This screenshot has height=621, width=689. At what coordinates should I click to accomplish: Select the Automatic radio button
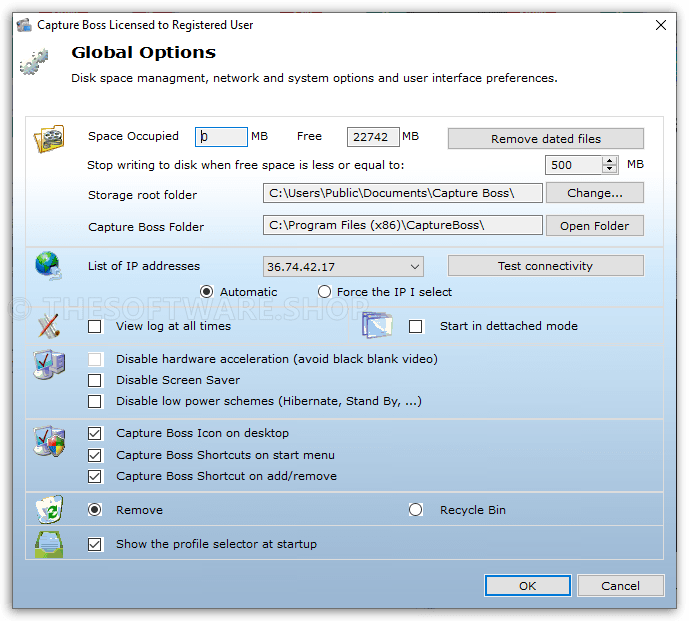tap(207, 292)
